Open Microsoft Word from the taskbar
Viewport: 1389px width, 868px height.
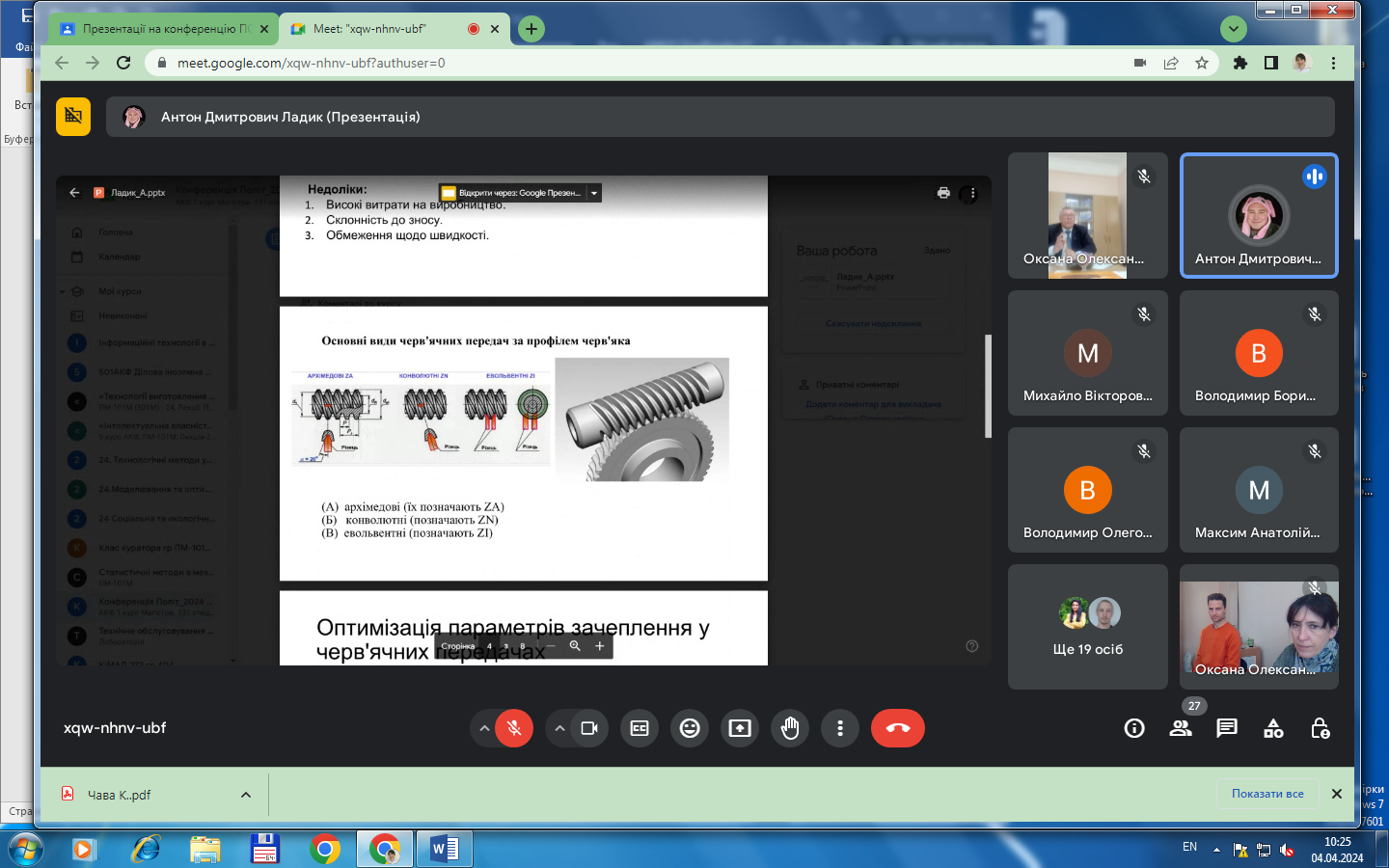pos(444,850)
